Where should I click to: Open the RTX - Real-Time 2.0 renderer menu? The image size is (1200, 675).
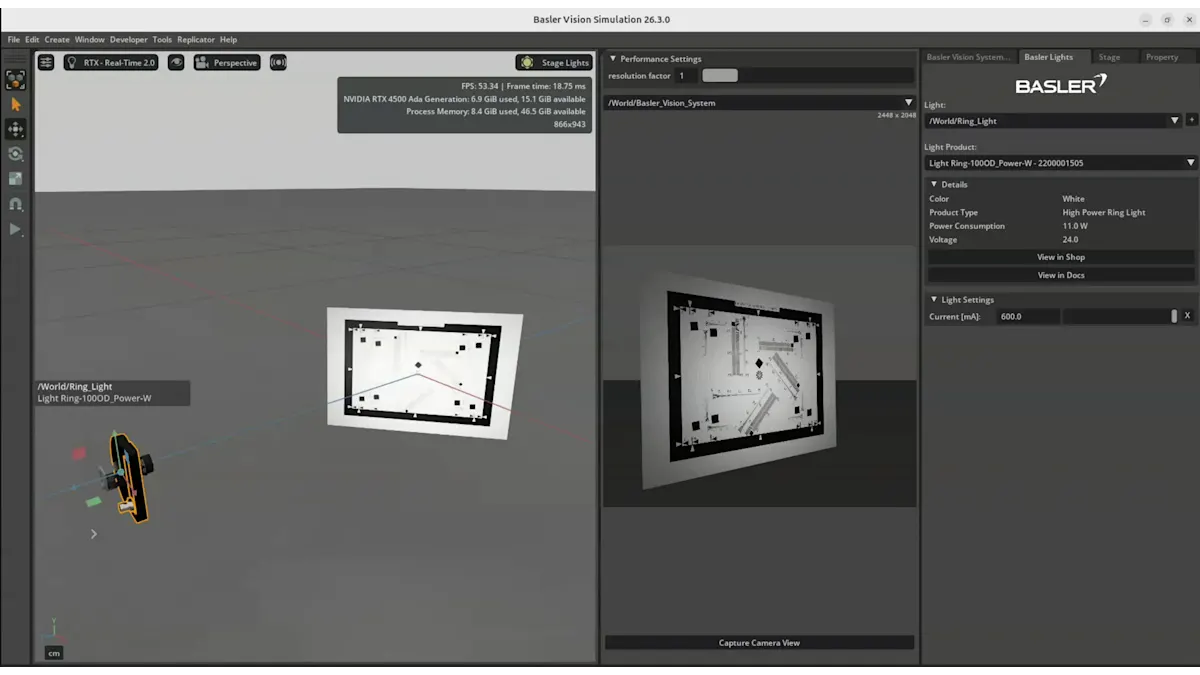click(x=111, y=62)
